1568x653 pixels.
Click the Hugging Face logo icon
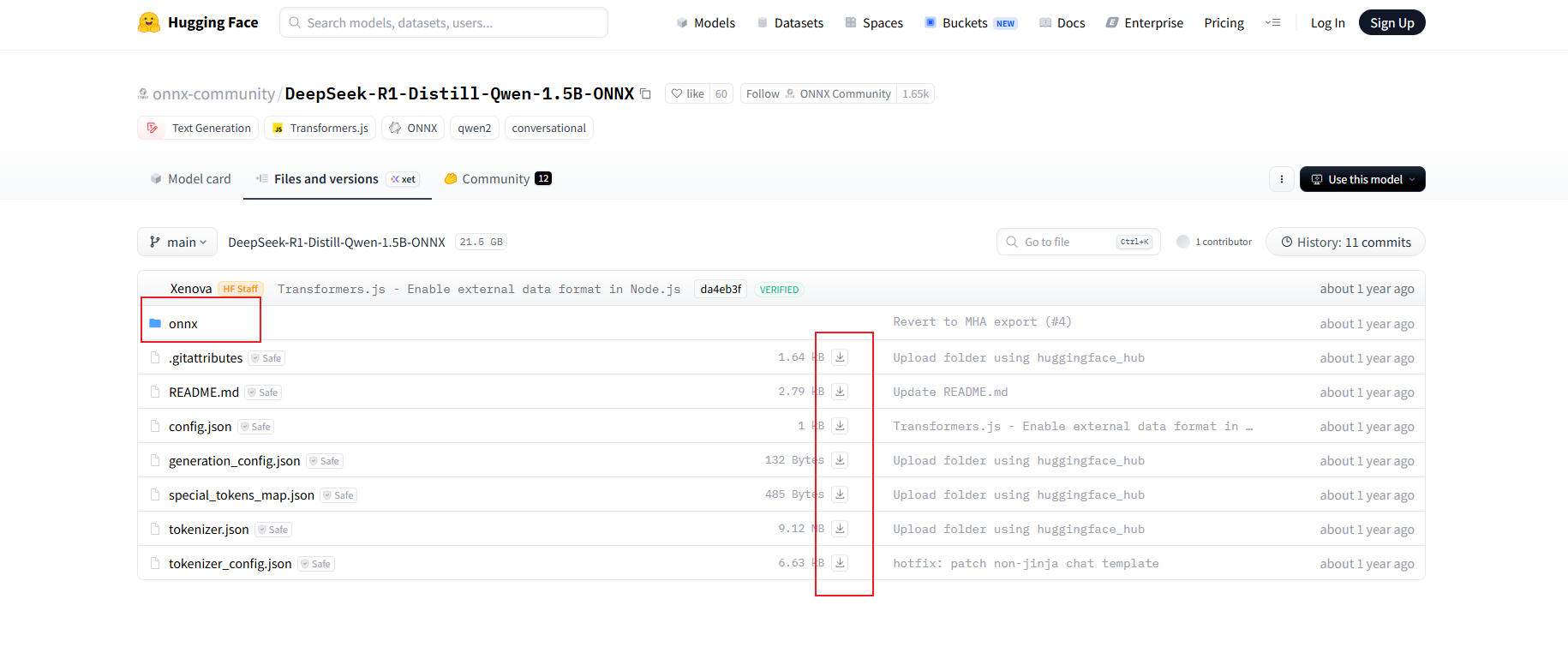(x=149, y=22)
